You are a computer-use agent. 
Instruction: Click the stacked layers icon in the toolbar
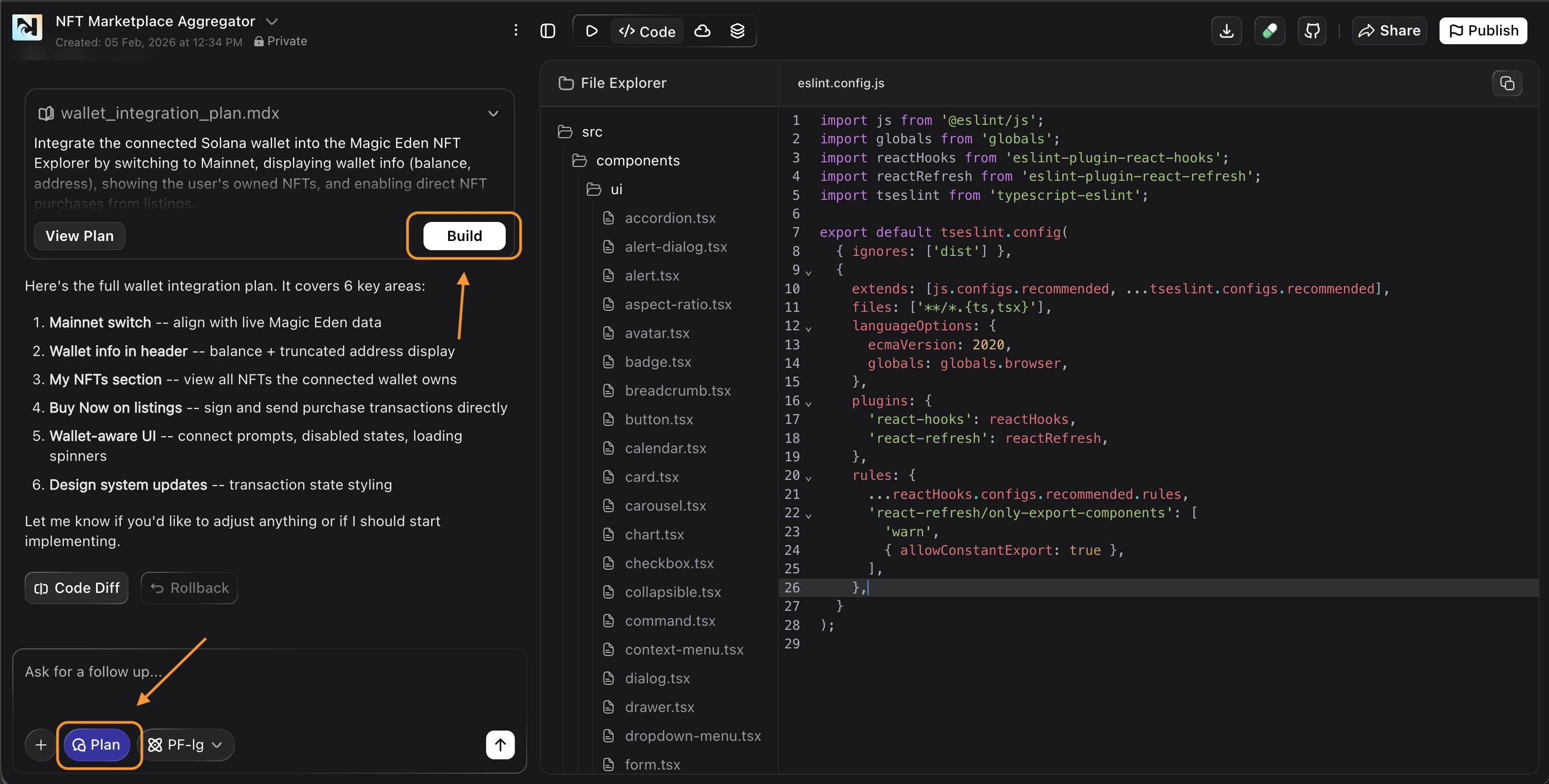[x=737, y=31]
